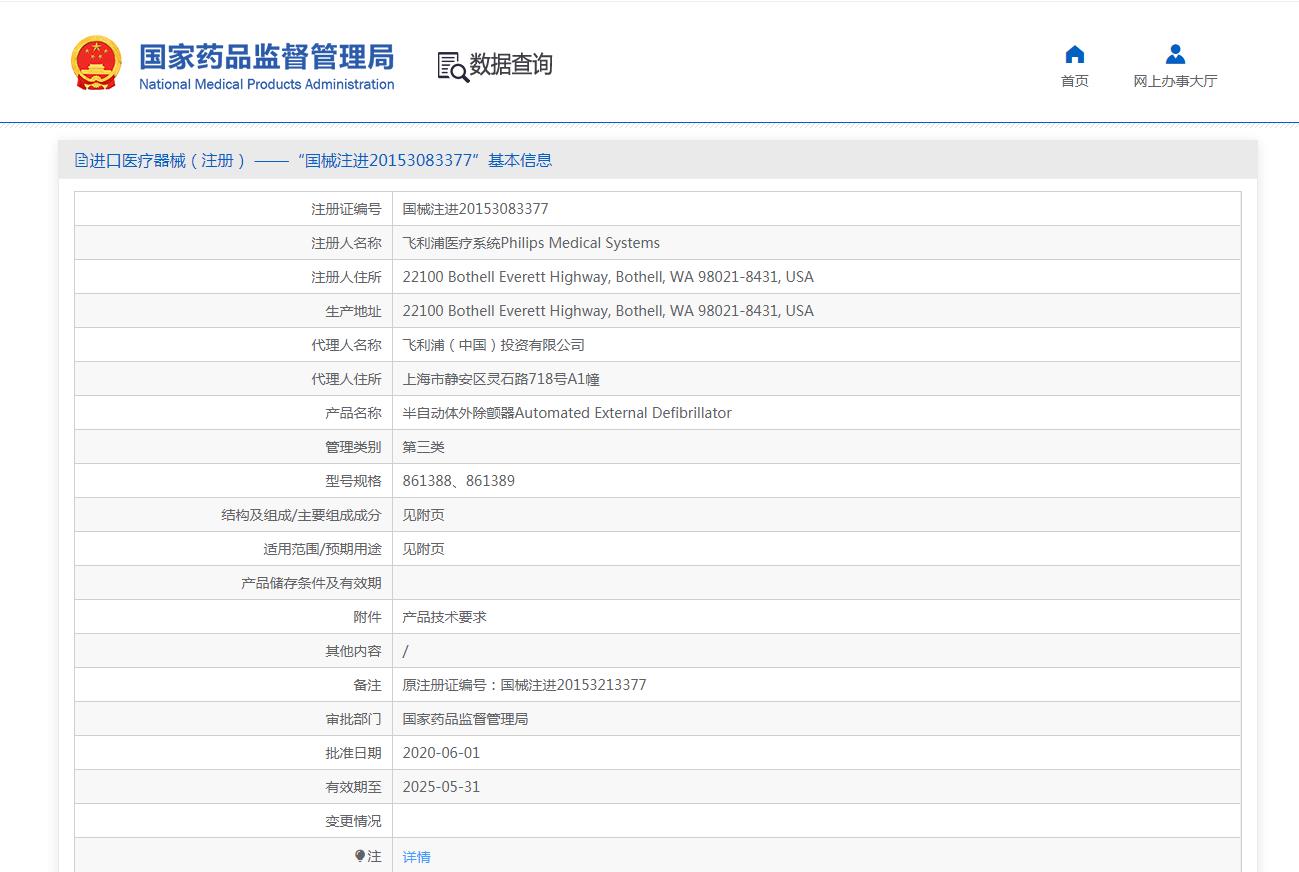
Task: Click National Medical Products Administration subtitle
Action: pyautogui.click(x=266, y=84)
